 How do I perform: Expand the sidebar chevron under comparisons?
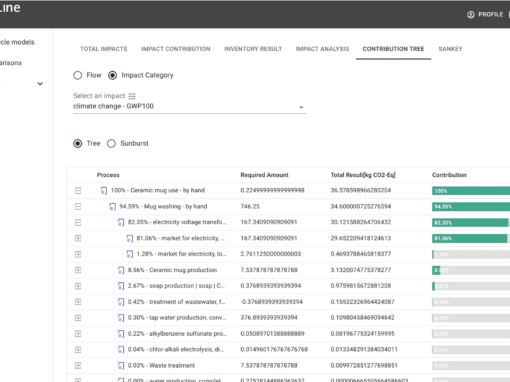[40, 84]
